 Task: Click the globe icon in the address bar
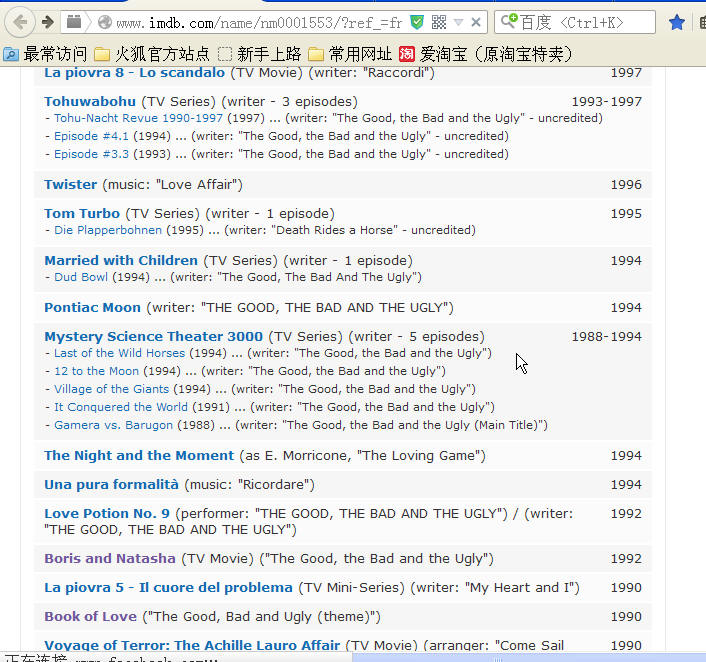pyautogui.click(x=104, y=22)
